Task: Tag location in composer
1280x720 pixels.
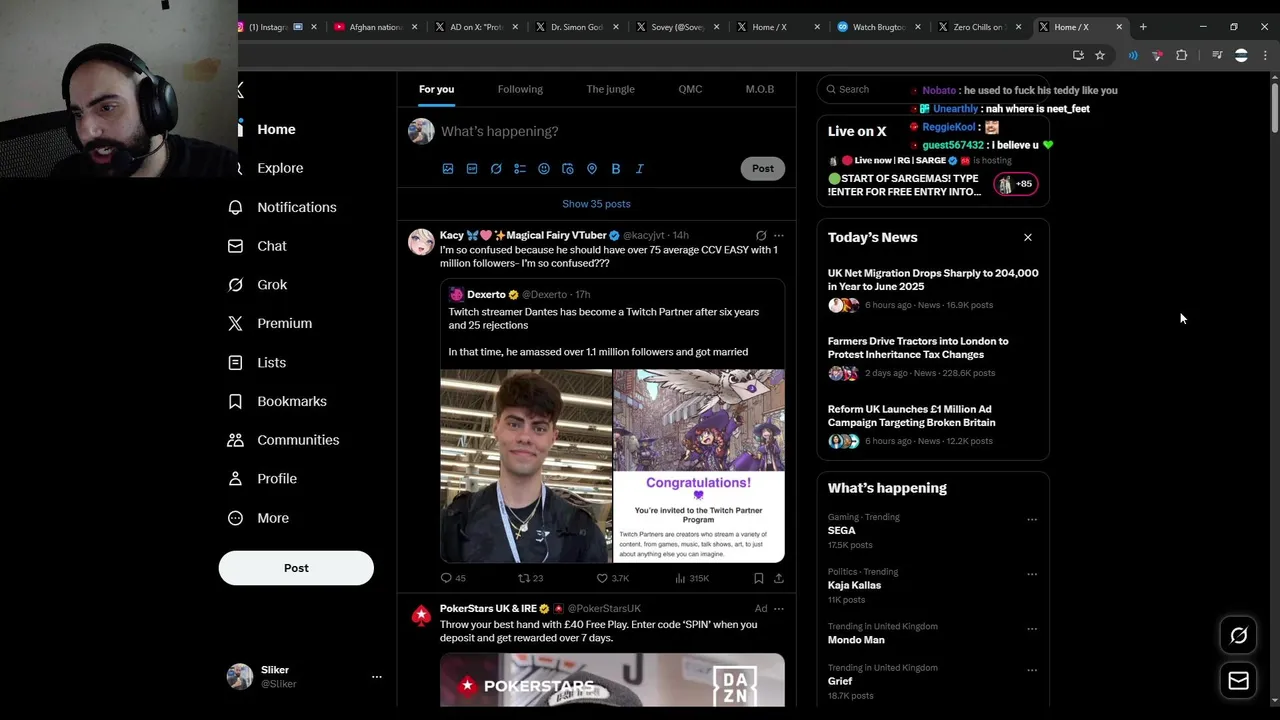Action: pyautogui.click(x=592, y=169)
